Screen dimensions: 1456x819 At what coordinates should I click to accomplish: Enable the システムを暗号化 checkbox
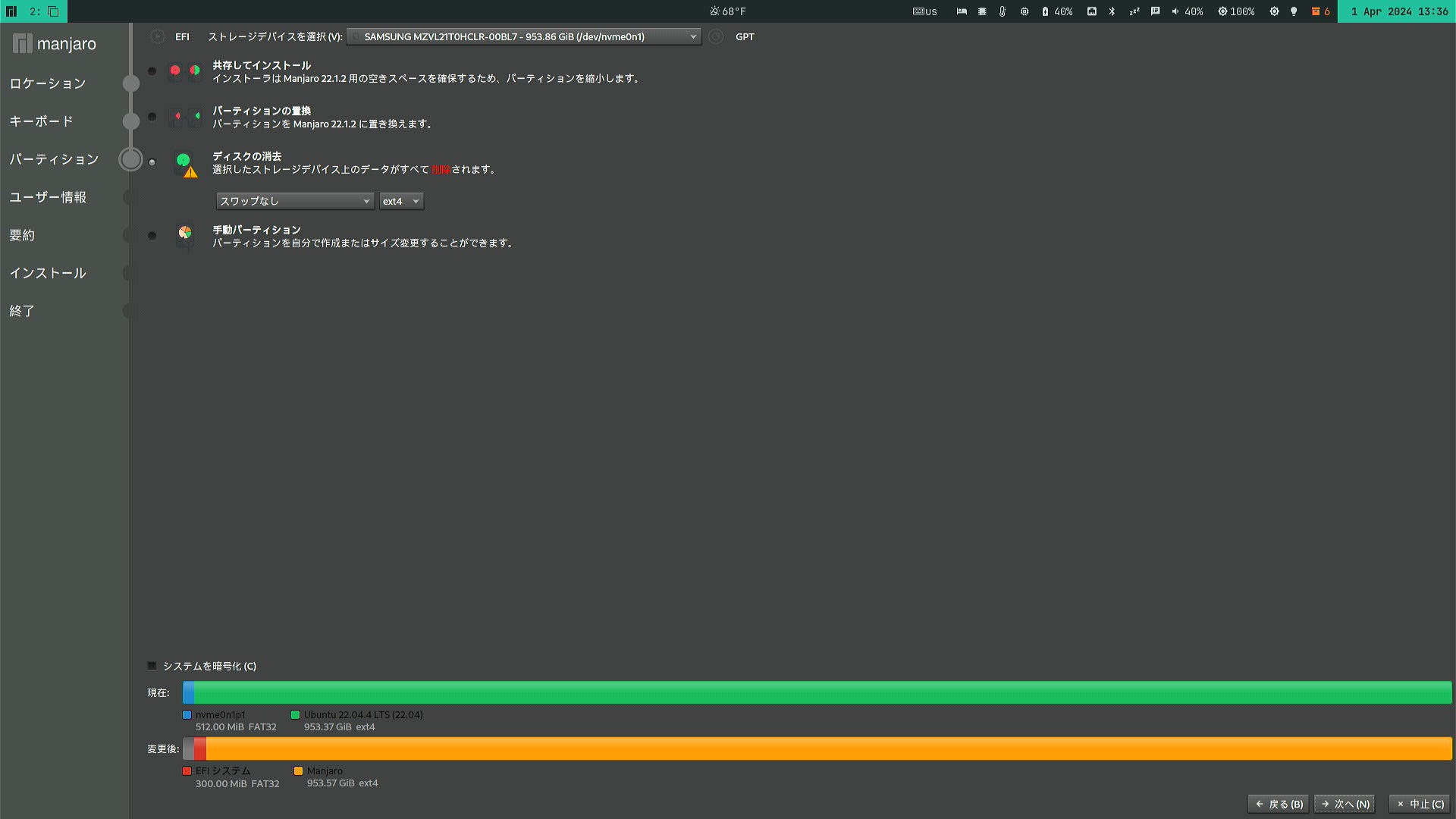point(152,666)
